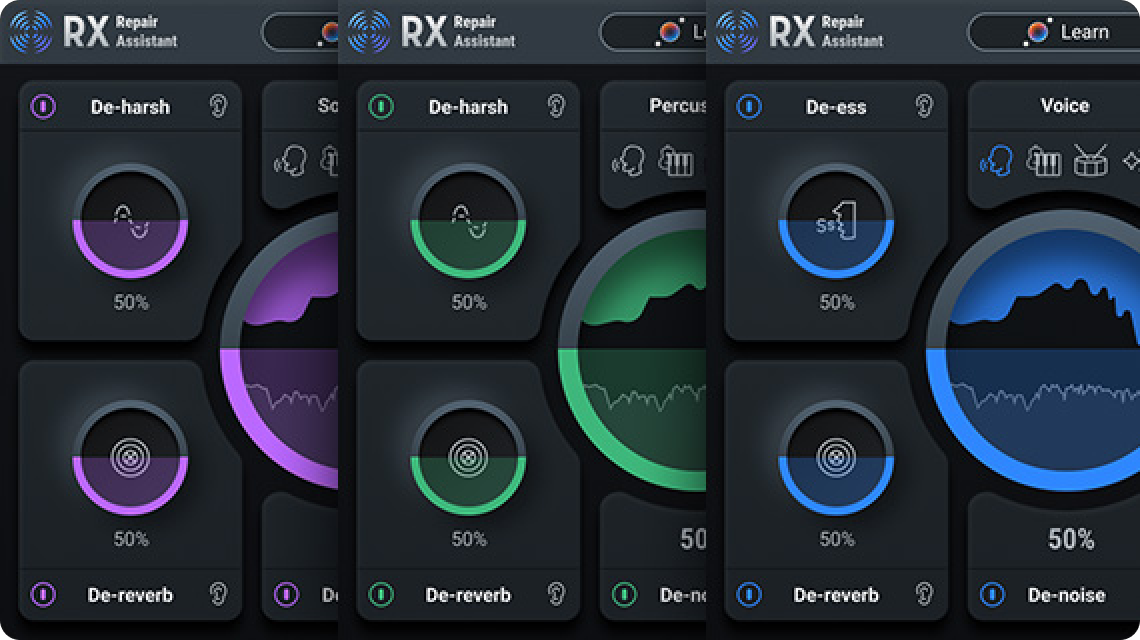This screenshot has width=1140, height=640.
Task: Bypass De-reverb in the green panel
Action: 381,594
